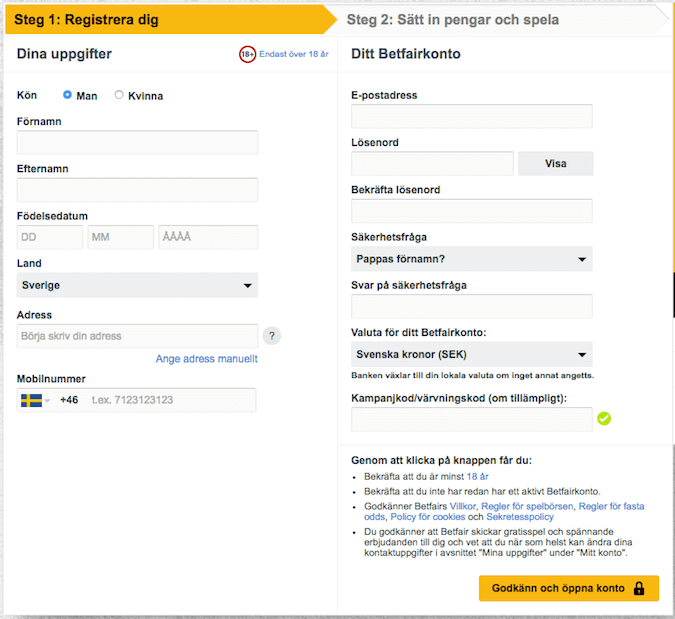
Task: Click the Kampanjkod/värvningskod input field
Action: pyautogui.click(x=471, y=419)
